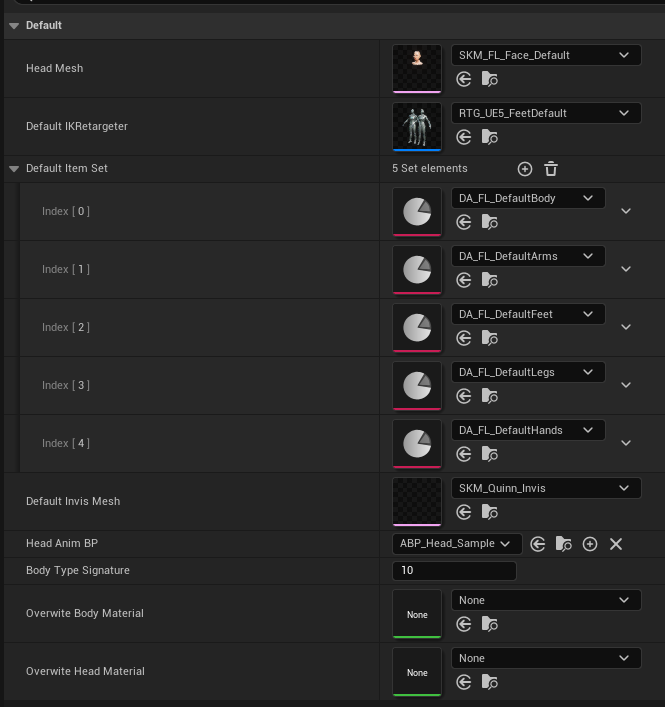Viewport: 665px width, 707px height.
Task: Clear the Head Anim BP value
Action: [x=616, y=544]
